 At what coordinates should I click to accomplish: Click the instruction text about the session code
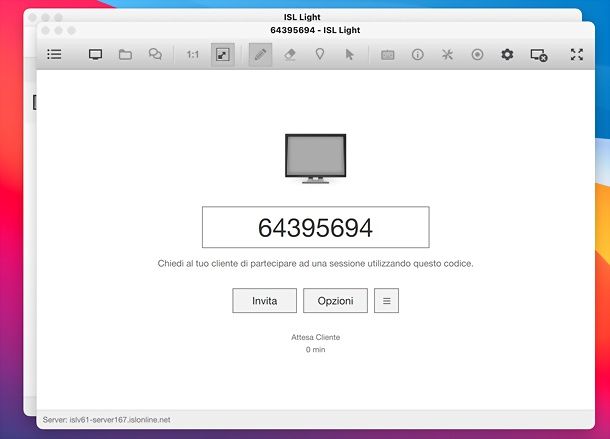click(316, 263)
